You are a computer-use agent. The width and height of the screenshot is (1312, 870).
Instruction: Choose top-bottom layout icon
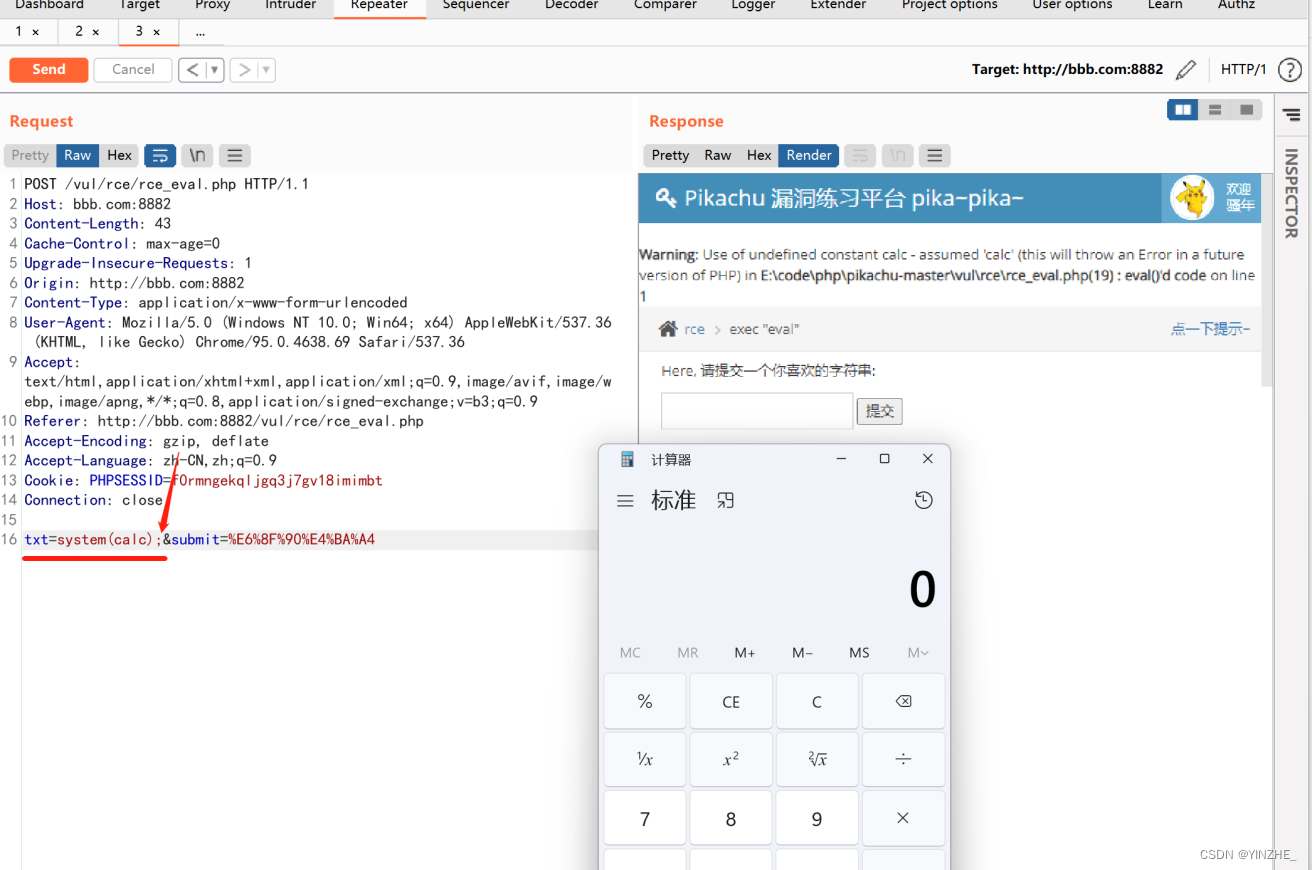coord(1215,110)
